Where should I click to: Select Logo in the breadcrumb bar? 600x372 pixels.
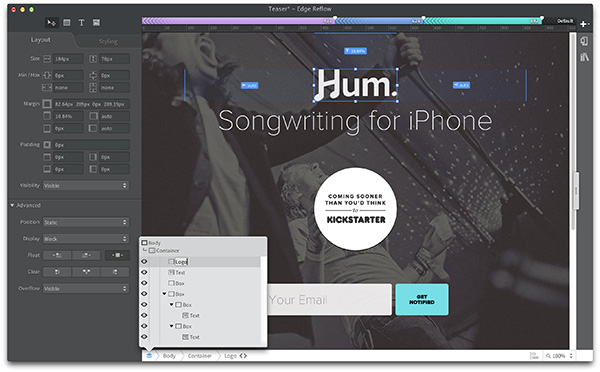(230, 356)
